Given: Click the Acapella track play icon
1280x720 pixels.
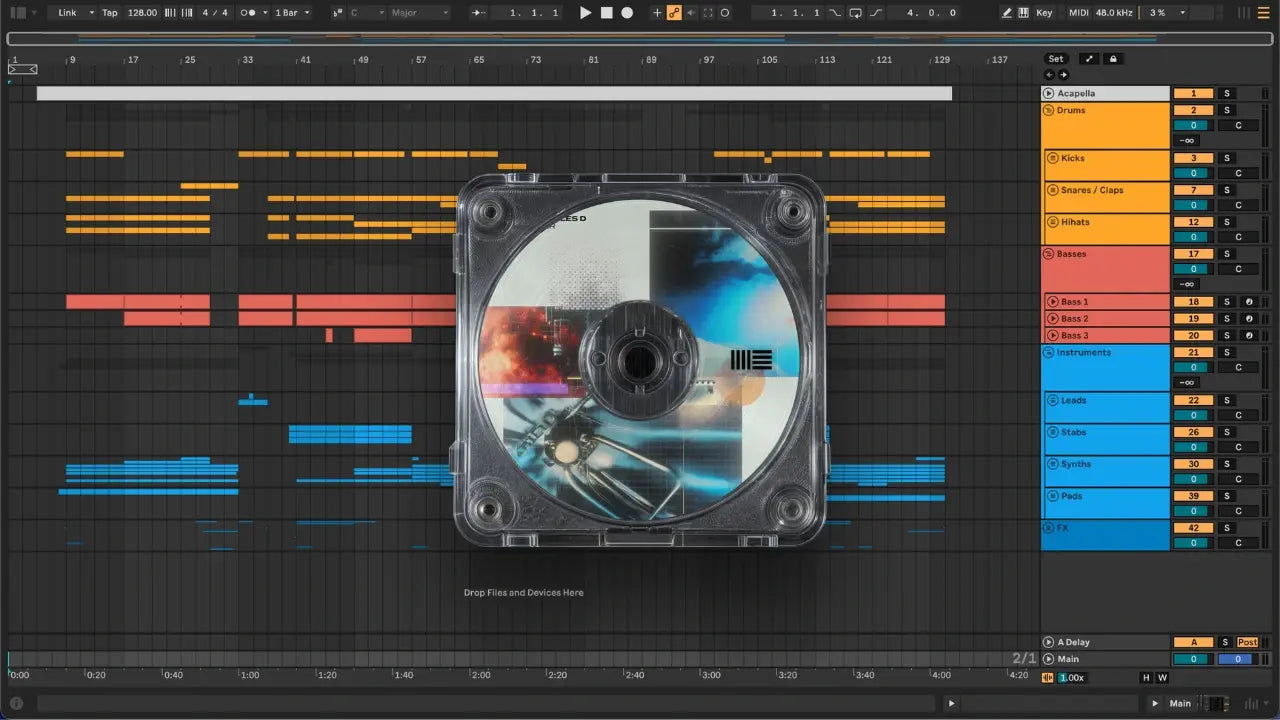Looking at the screenshot, I should coord(1049,93).
